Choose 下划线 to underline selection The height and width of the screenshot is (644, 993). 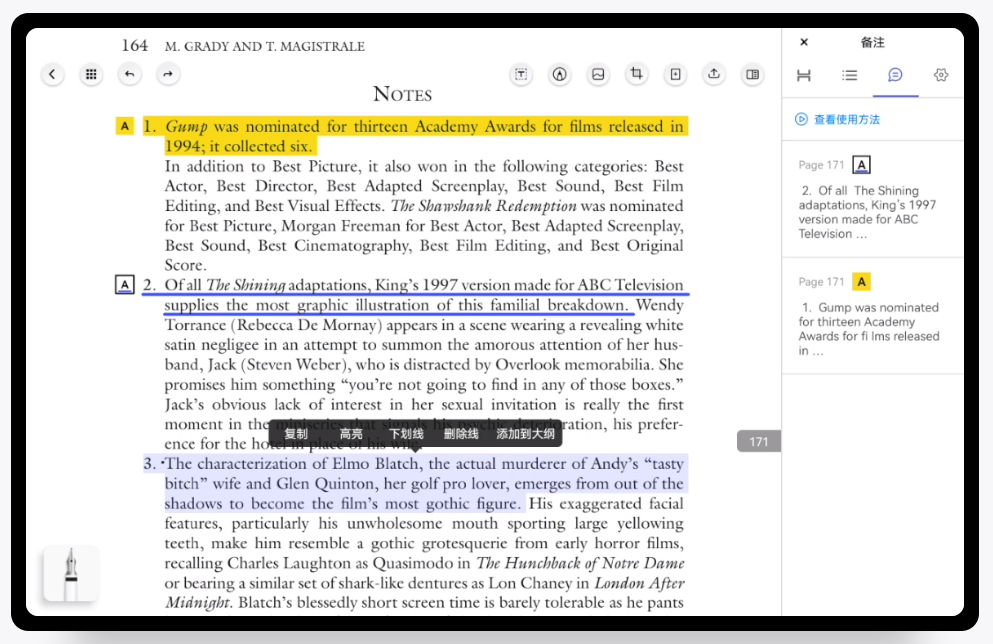pyautogui.click(x=406, y=434)
